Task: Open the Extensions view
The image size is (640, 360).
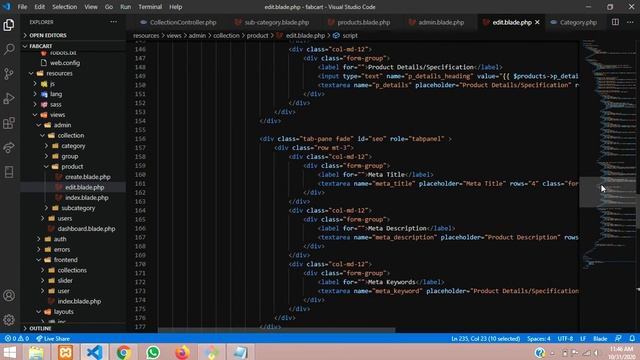Action: (x=9, y=123)
